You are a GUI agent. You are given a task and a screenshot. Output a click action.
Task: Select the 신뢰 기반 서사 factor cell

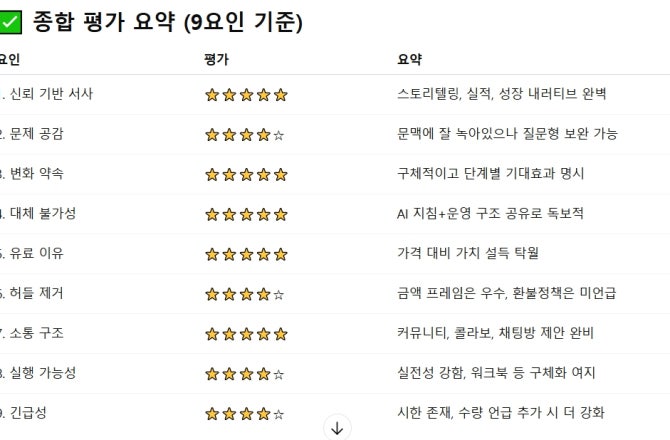pos(47,94)
